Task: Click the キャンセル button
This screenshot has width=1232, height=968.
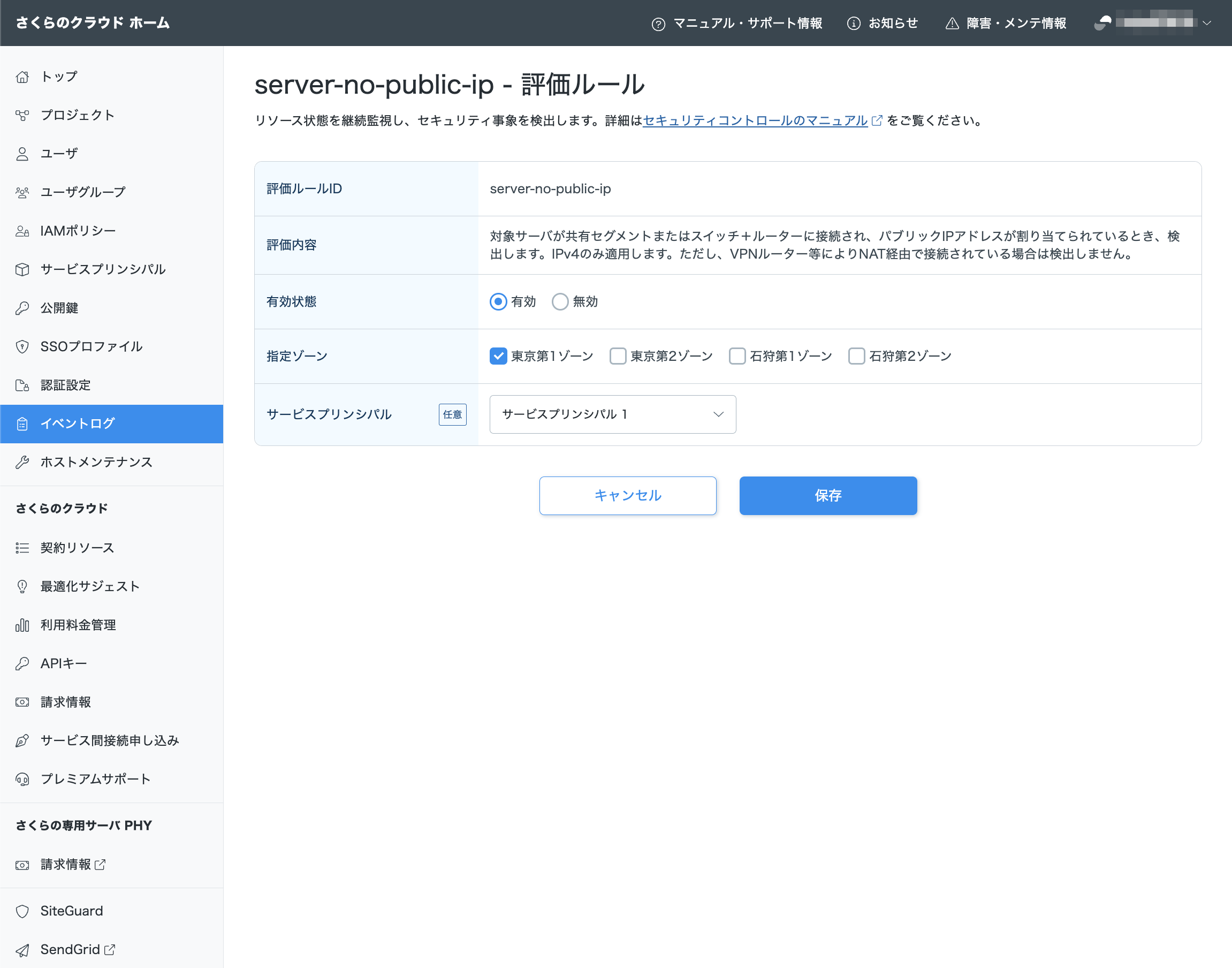Action: 628,495
